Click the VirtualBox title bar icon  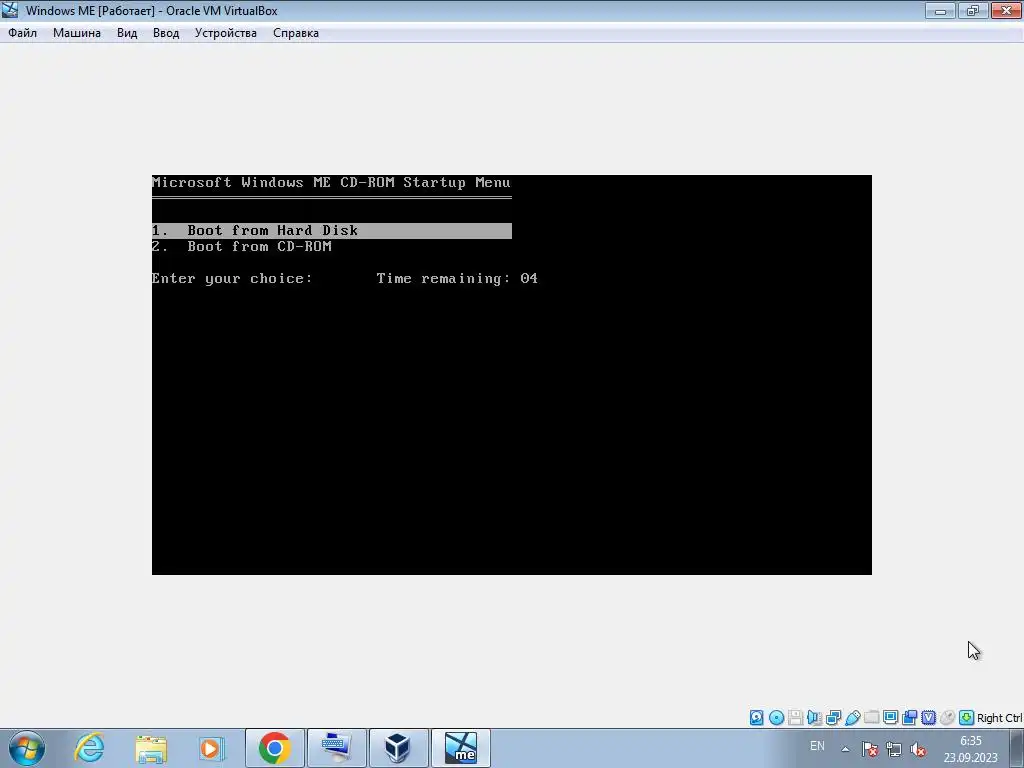tap(10, 10)
